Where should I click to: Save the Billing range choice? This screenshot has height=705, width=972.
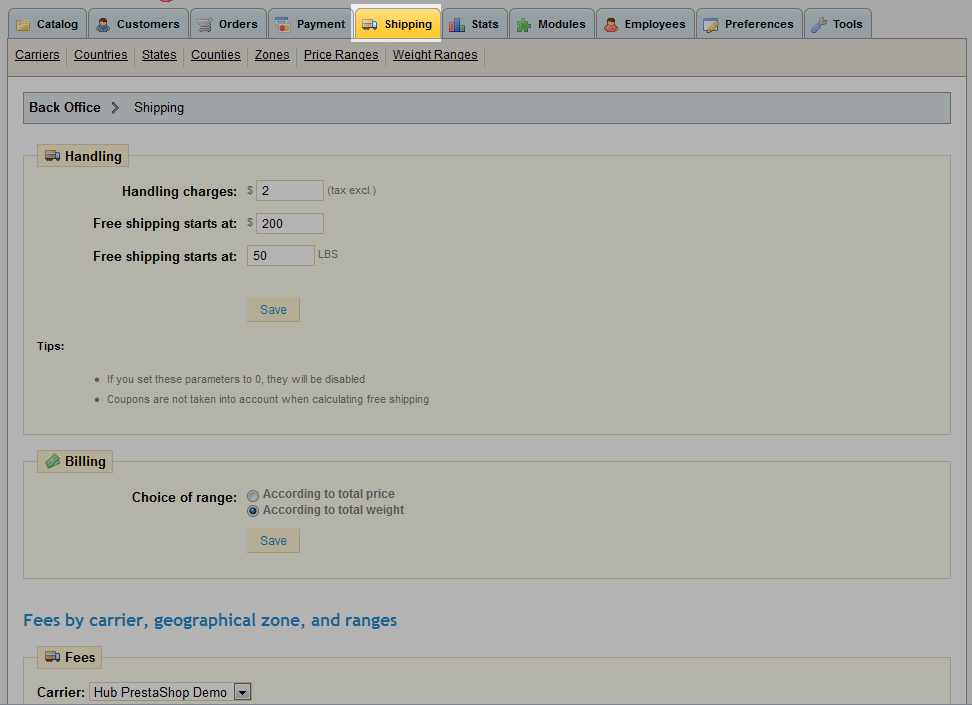273,541
